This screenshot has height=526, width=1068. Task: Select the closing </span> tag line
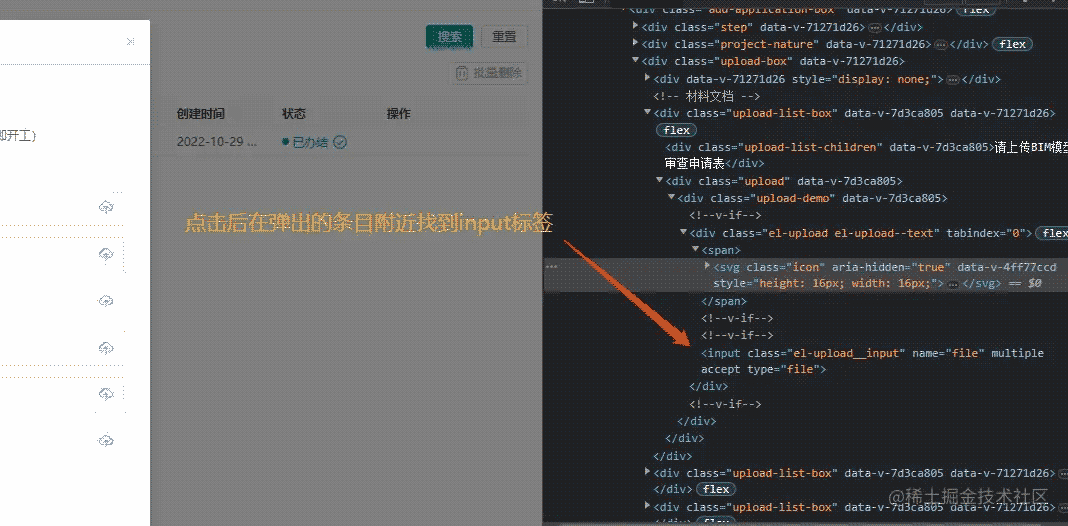(x=724, y=301)
